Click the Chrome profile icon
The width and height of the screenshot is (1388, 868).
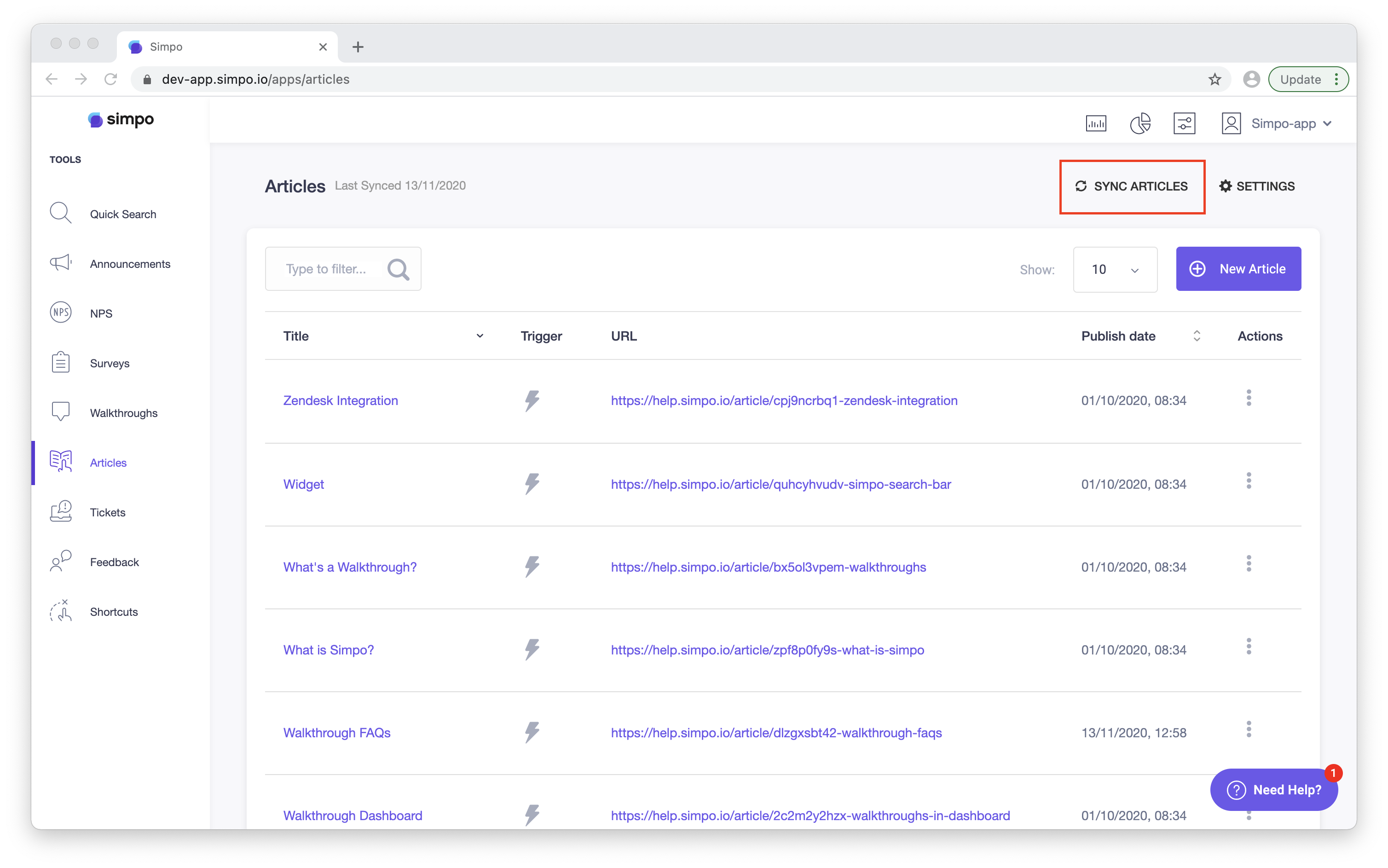1251,79
